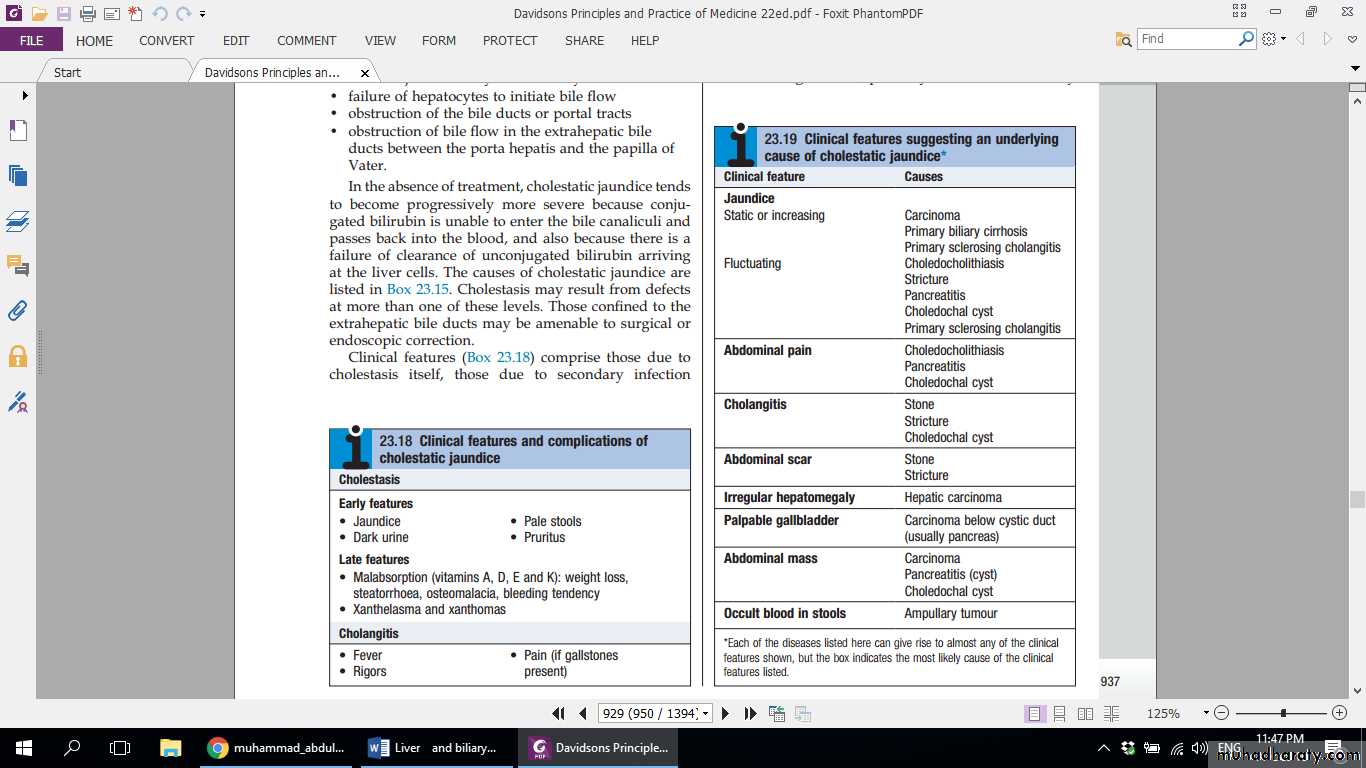
Task: Click inside the Find search field
Action: (1186, 39)
